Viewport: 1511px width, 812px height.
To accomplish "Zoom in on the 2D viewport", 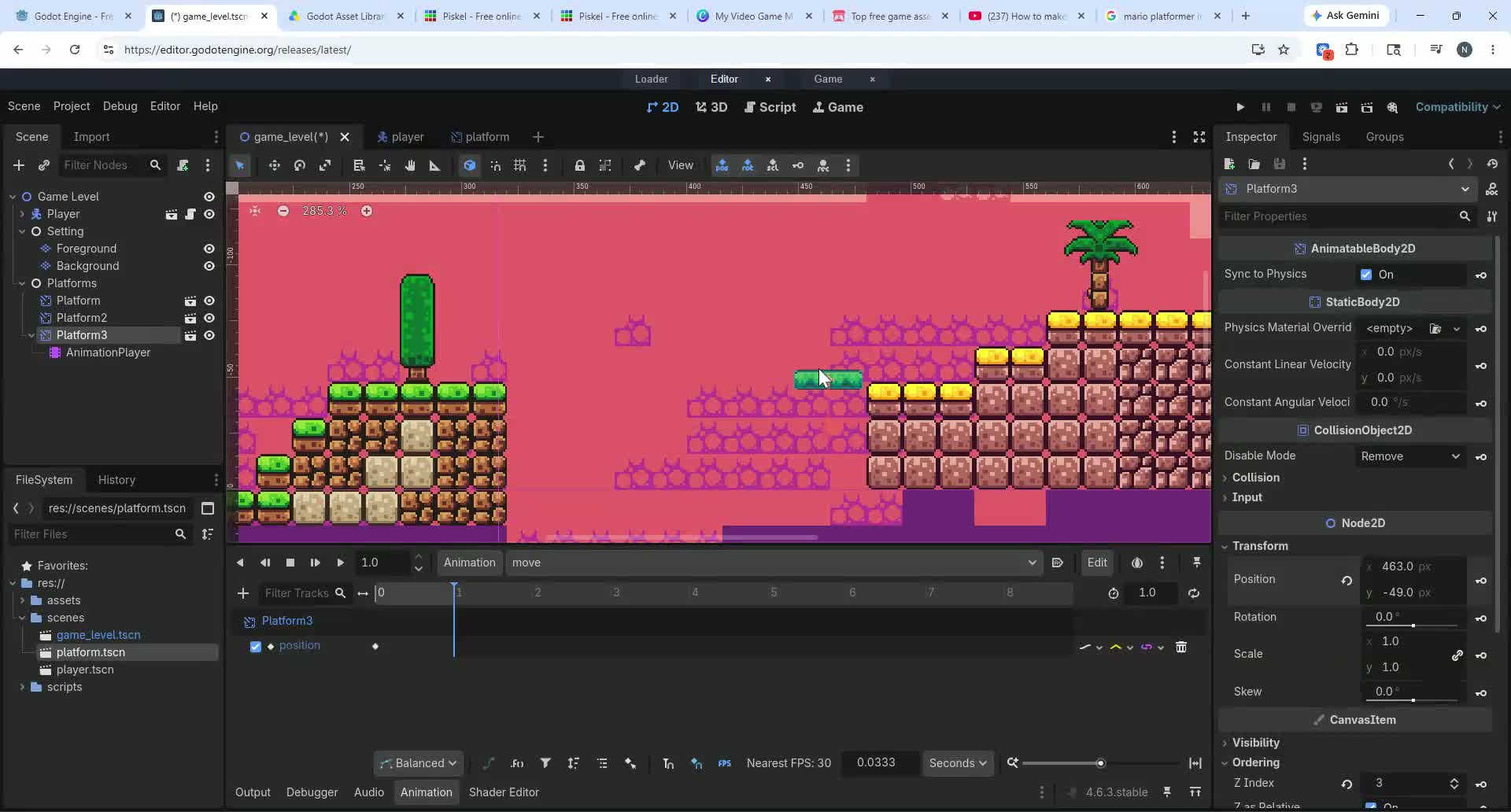I will (367, 211).
